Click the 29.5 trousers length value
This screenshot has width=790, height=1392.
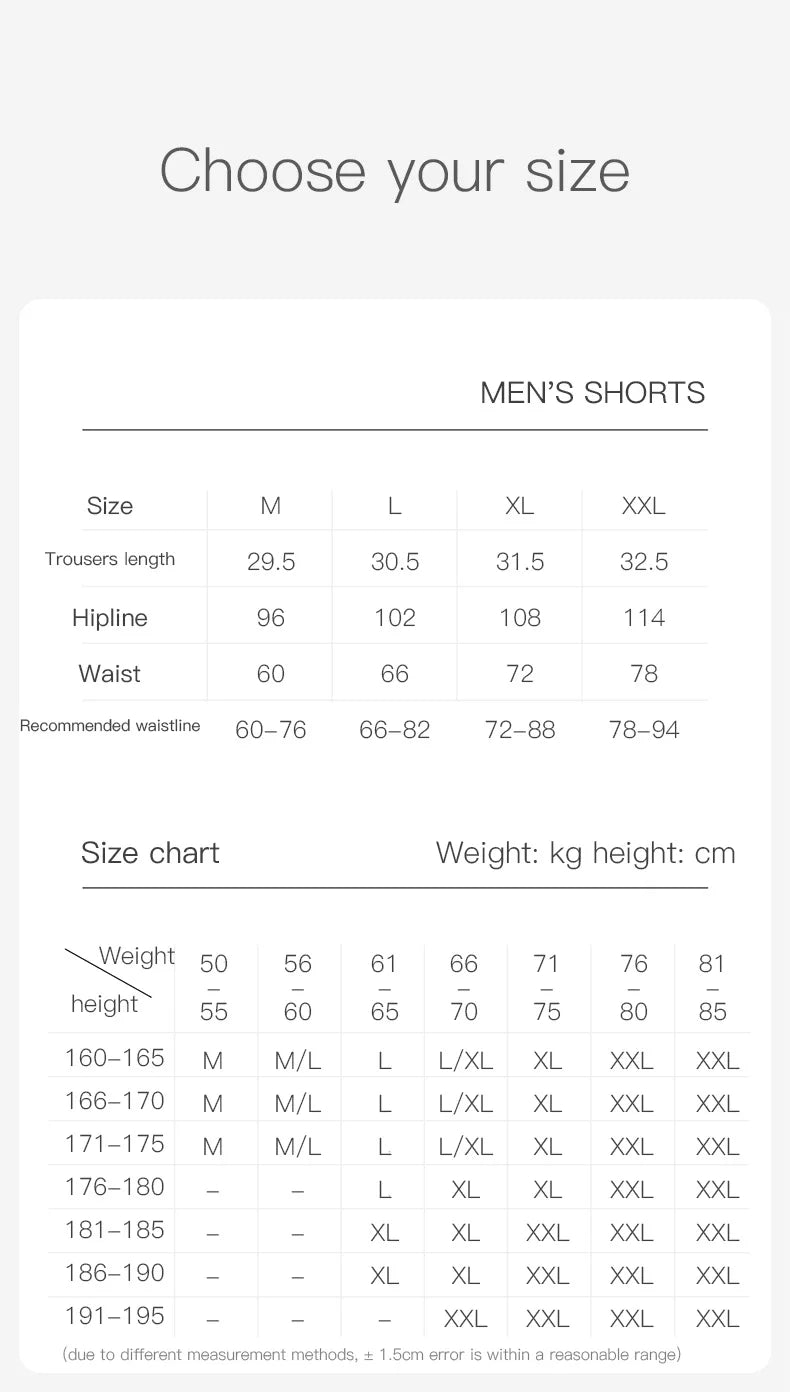pyautogui.click(x=271, y=562)
